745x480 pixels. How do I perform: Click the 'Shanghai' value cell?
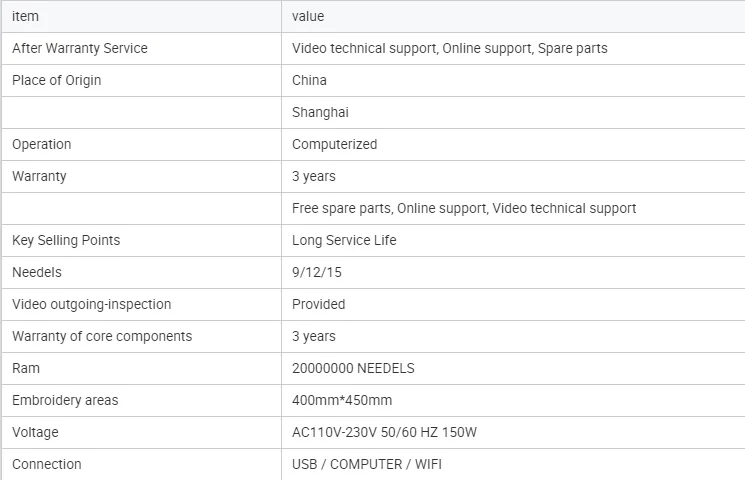(x=513, y=112)
